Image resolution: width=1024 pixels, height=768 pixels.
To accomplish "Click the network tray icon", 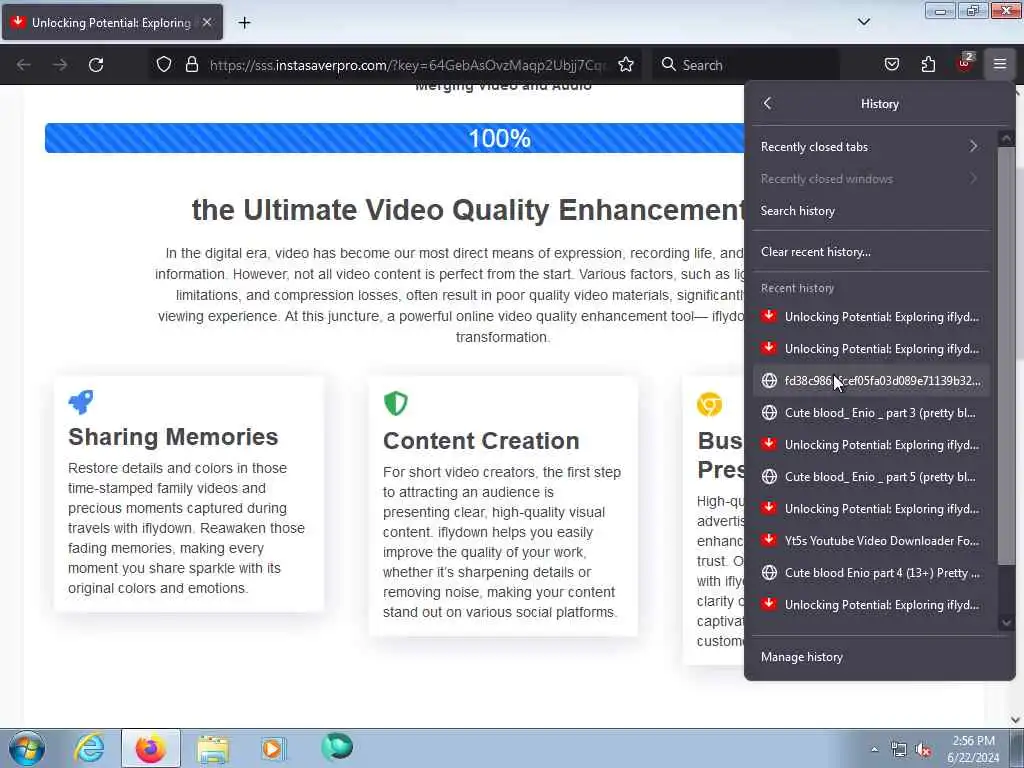I will click(899, 750).
